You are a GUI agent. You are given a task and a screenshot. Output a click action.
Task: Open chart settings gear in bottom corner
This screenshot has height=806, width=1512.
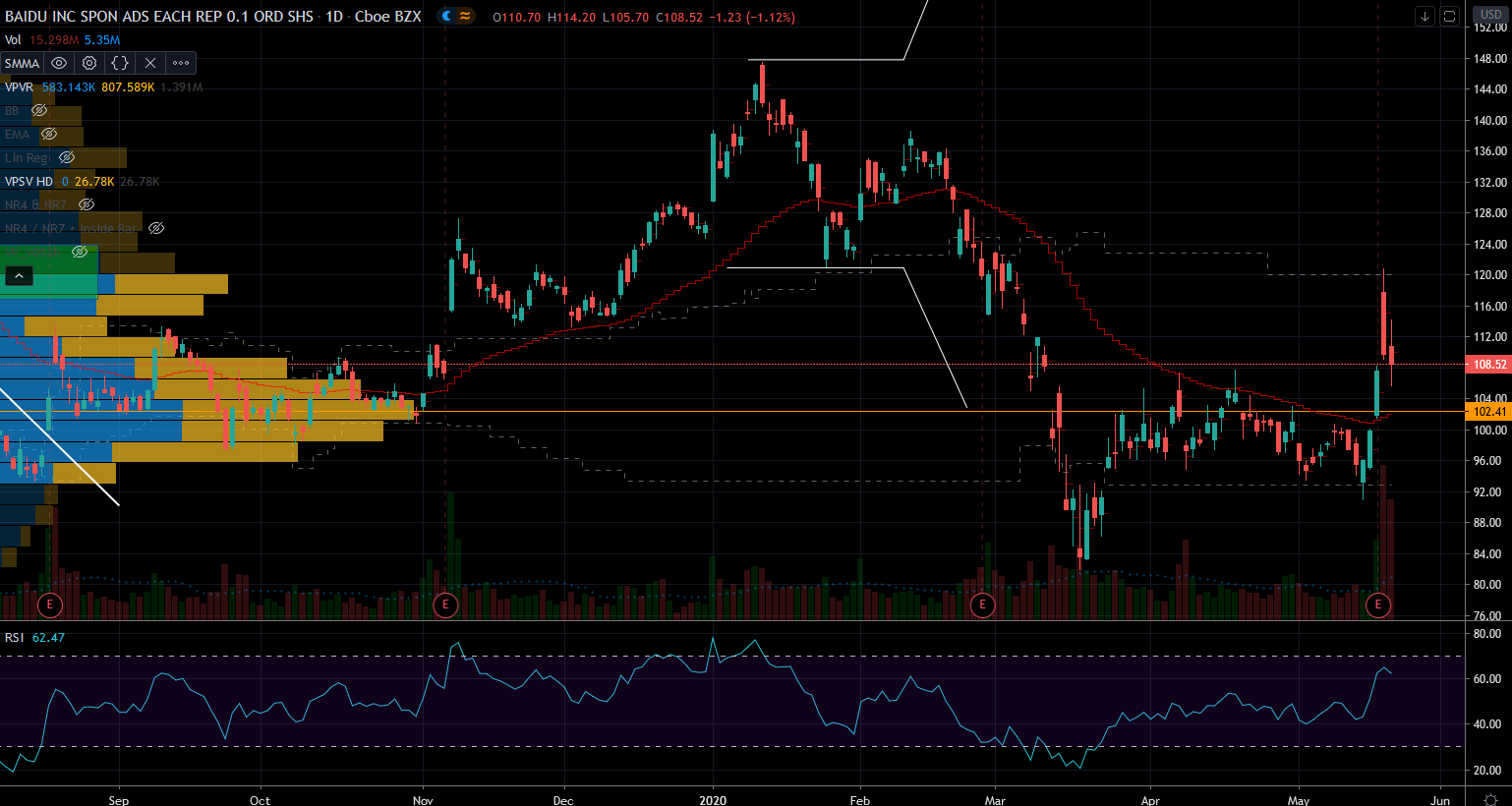[1490, 799]
